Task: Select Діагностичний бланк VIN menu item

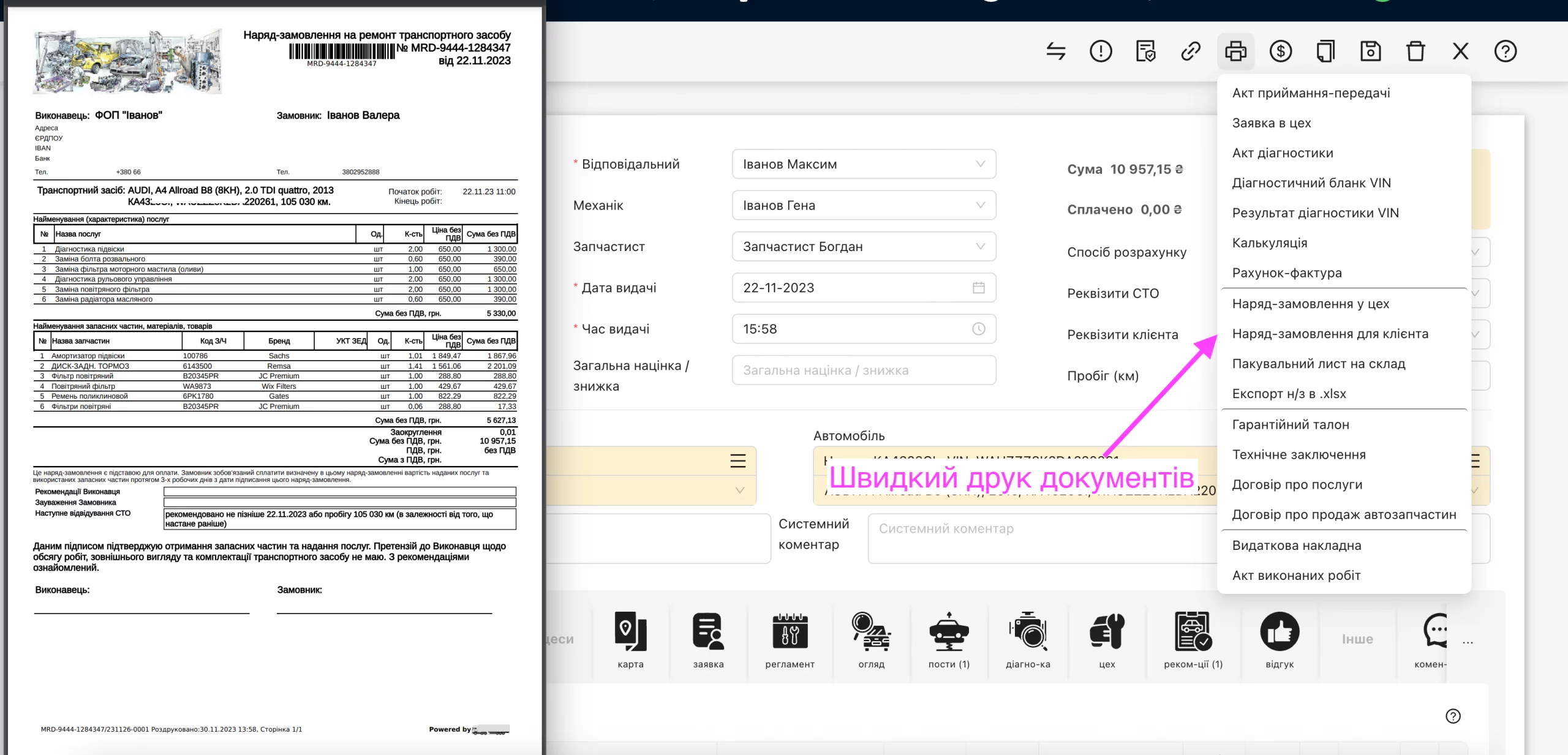Action: (x=1344, y=183)
